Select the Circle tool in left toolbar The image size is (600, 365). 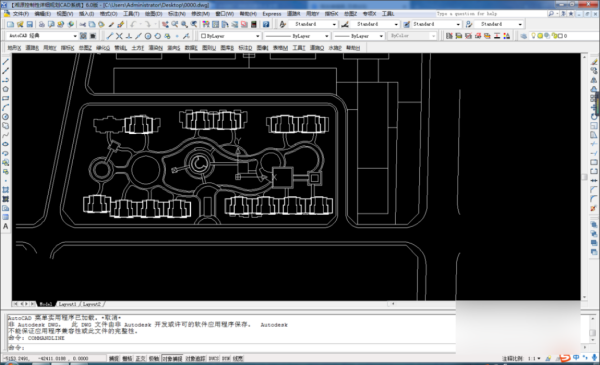[5, 117]
